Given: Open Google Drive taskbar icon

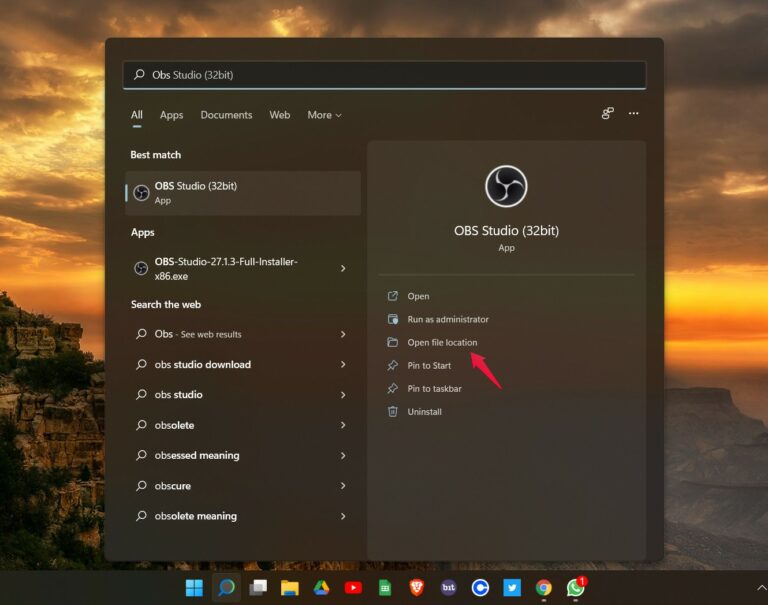Looking at the screenshot, I should tap(321, 587).
